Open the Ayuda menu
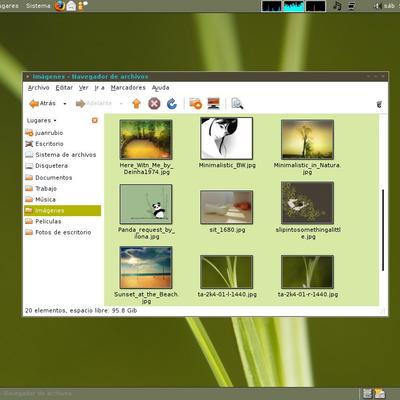This screenshot has height=400, width=400. click(160, 88)
